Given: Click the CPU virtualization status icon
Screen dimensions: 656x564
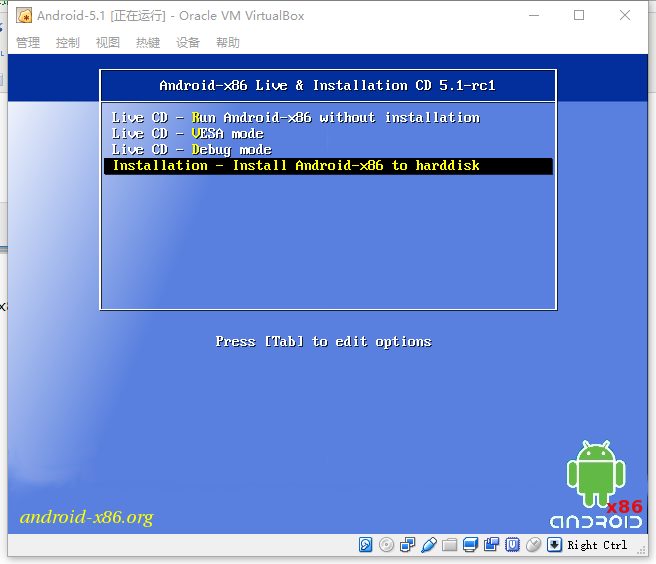Looking at the screenshot, I should (x=512, y=545).
